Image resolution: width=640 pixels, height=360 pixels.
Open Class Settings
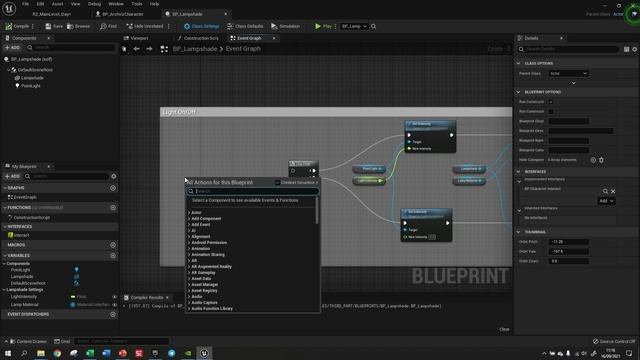[201, 26]
